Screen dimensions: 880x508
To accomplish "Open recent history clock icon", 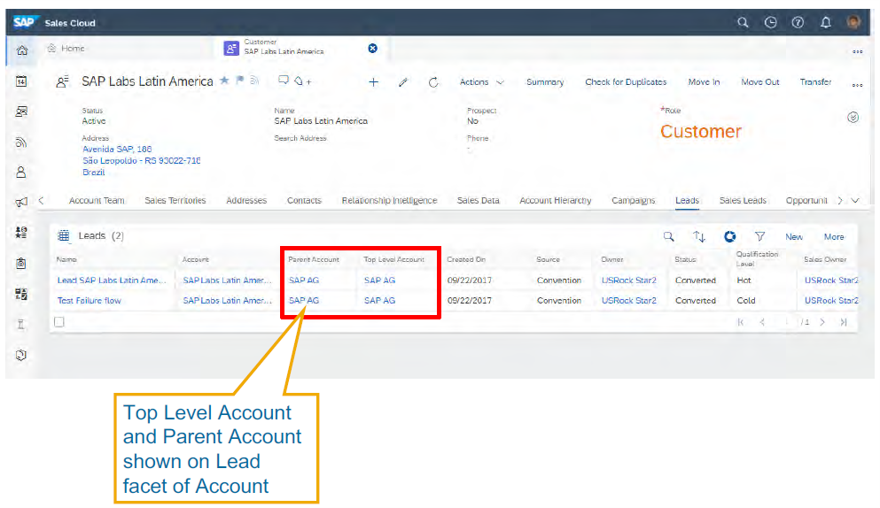I will pos(770,22).
